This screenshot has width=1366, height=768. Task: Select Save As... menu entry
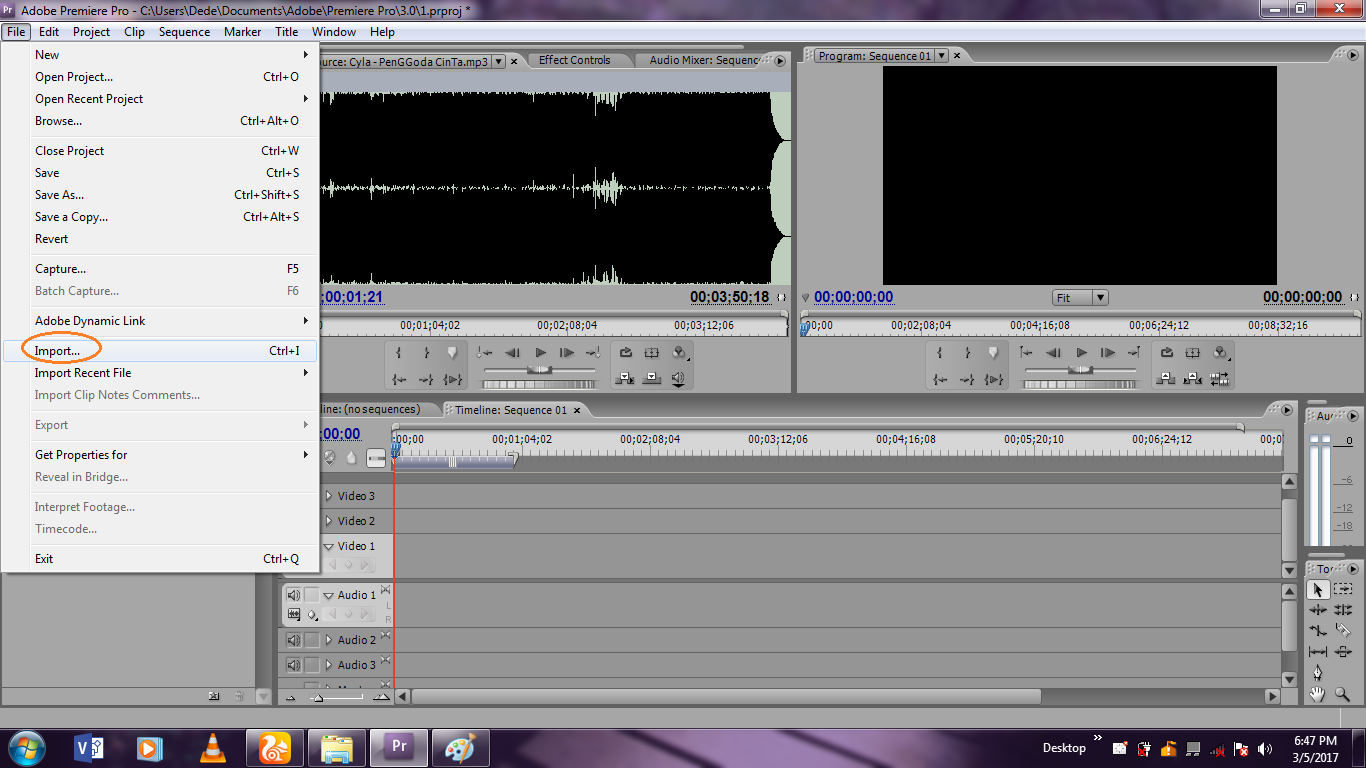pyautogui.click(x=160, y=195)
